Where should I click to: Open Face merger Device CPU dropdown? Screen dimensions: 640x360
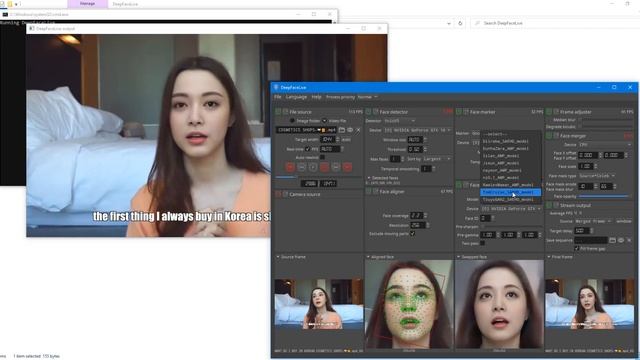click(x=605, y=144)
